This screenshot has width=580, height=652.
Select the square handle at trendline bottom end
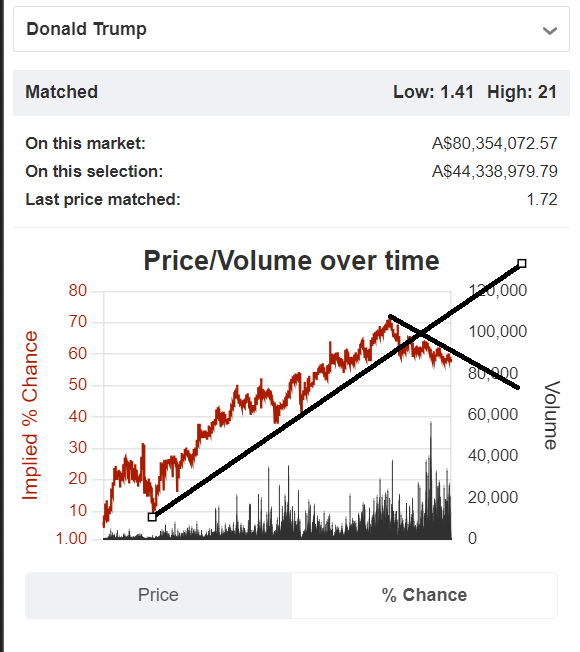(152, 517)
